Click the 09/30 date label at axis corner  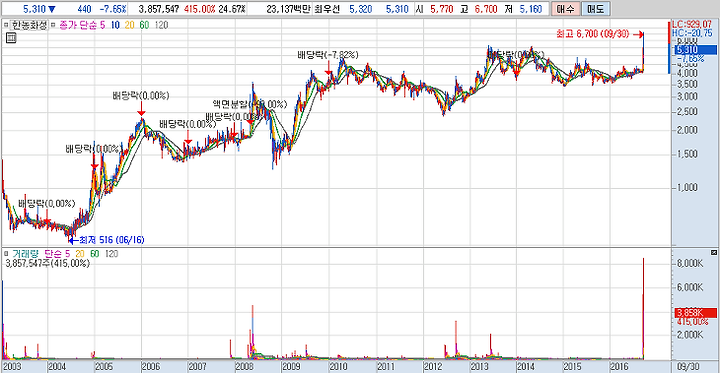click(x=687, y=366)
